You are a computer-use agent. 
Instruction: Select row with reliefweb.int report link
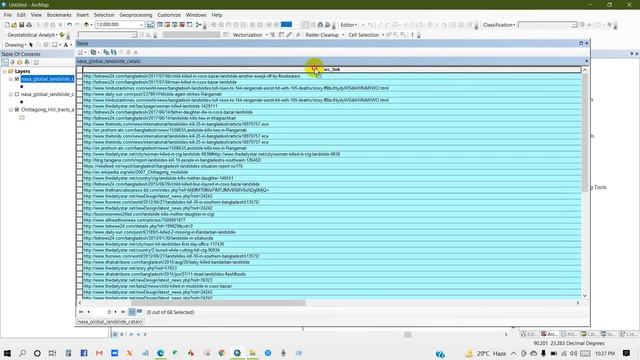pos(79,166)
